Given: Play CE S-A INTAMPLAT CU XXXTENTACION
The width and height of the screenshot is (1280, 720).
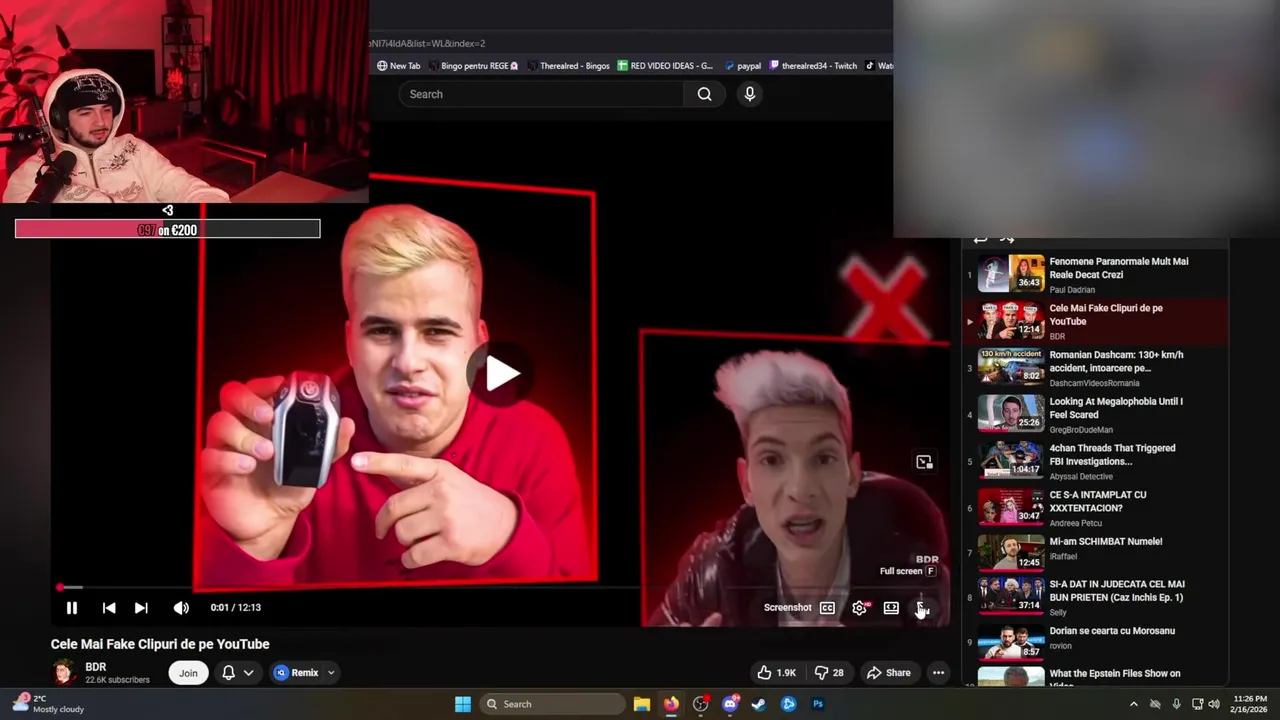Looking at the screenshot, I should (x=1096, y=507).
